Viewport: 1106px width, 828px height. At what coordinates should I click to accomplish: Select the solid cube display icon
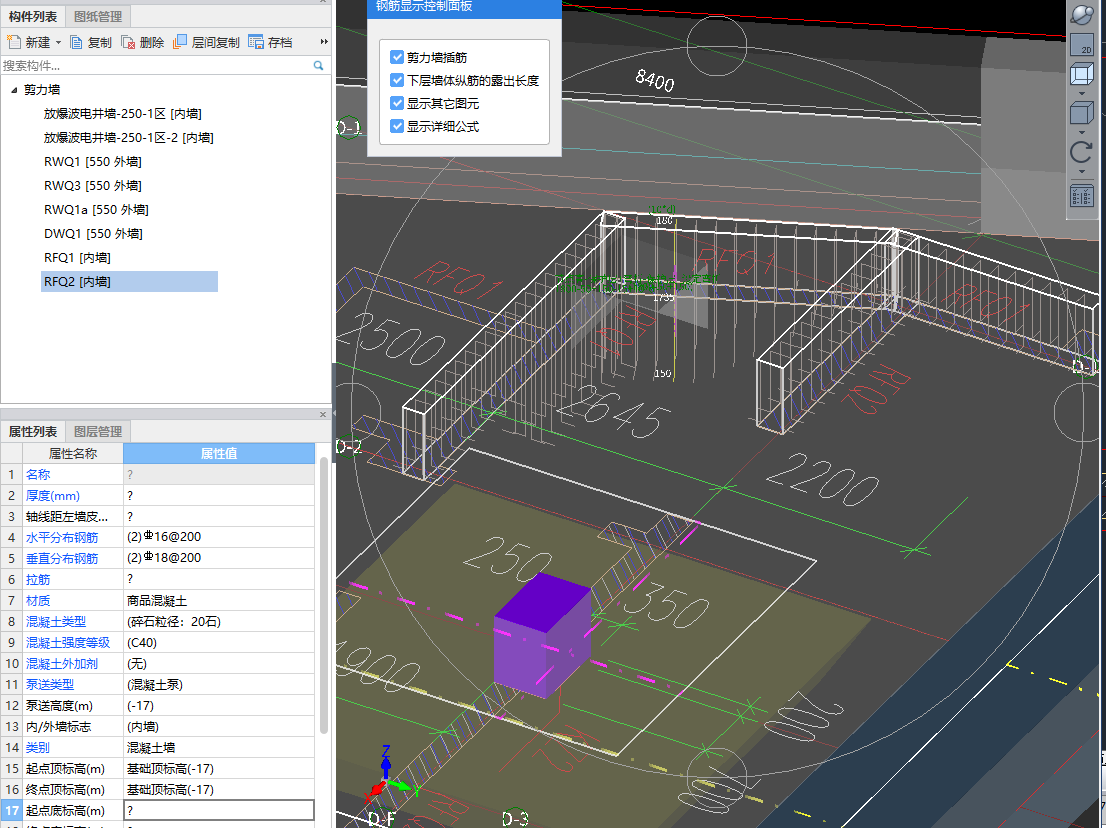pyautogui.click(x=1082, y=113)
